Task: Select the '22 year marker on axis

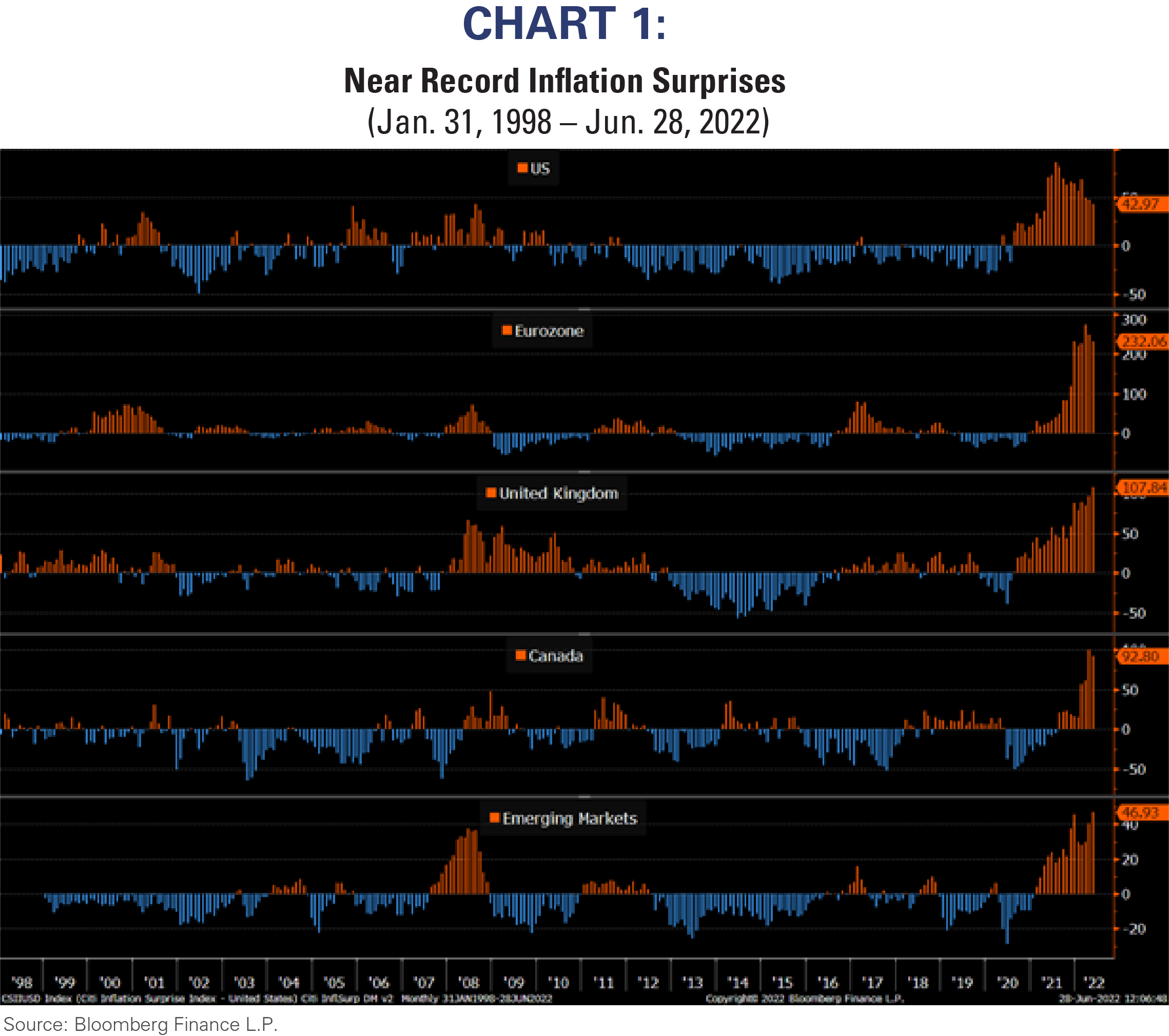Action: (x=1094, y=982)
